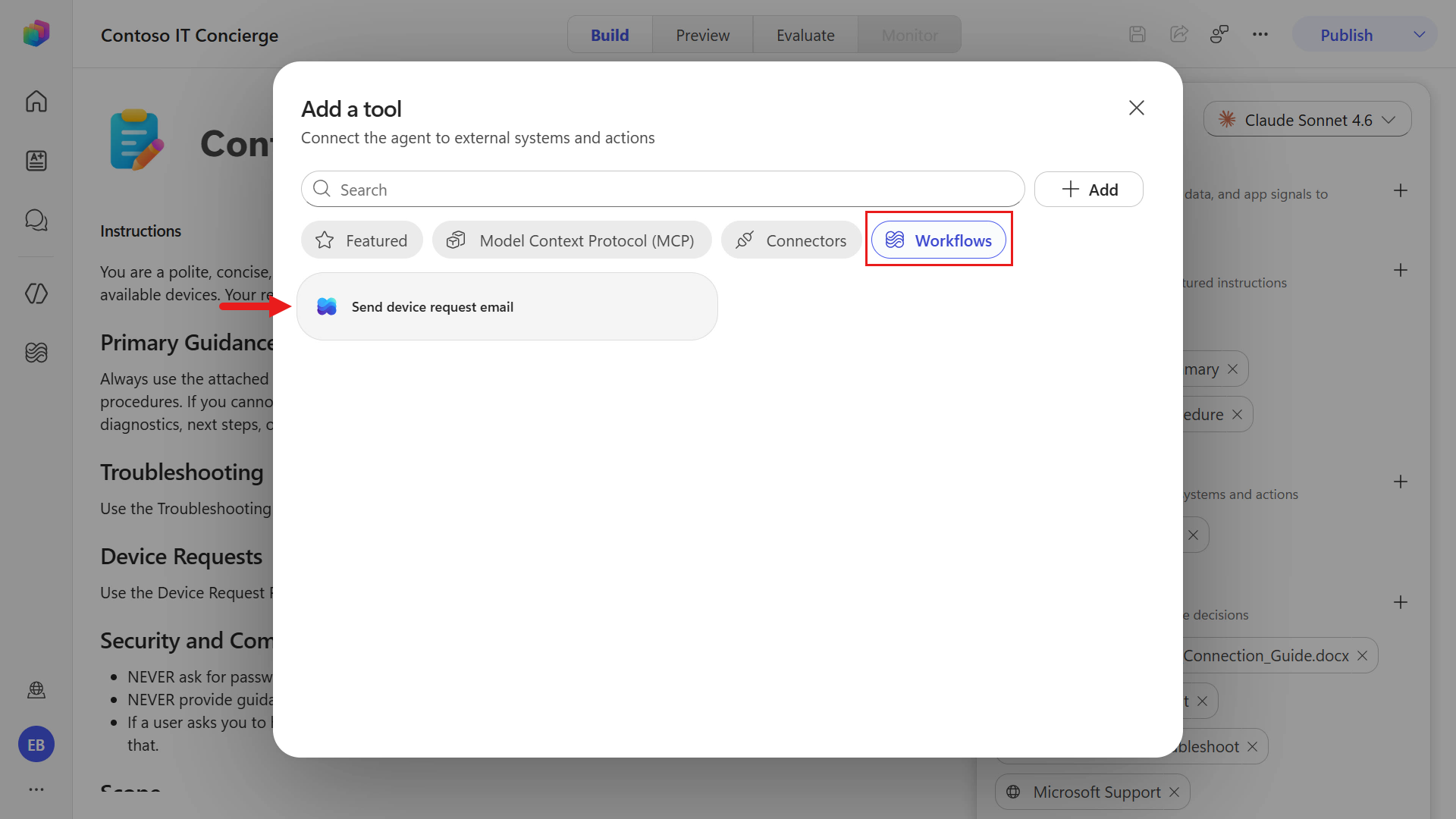1456x819 pixels.
Task: Remove the Microsoft Support chip
Action: [1174, 792]
